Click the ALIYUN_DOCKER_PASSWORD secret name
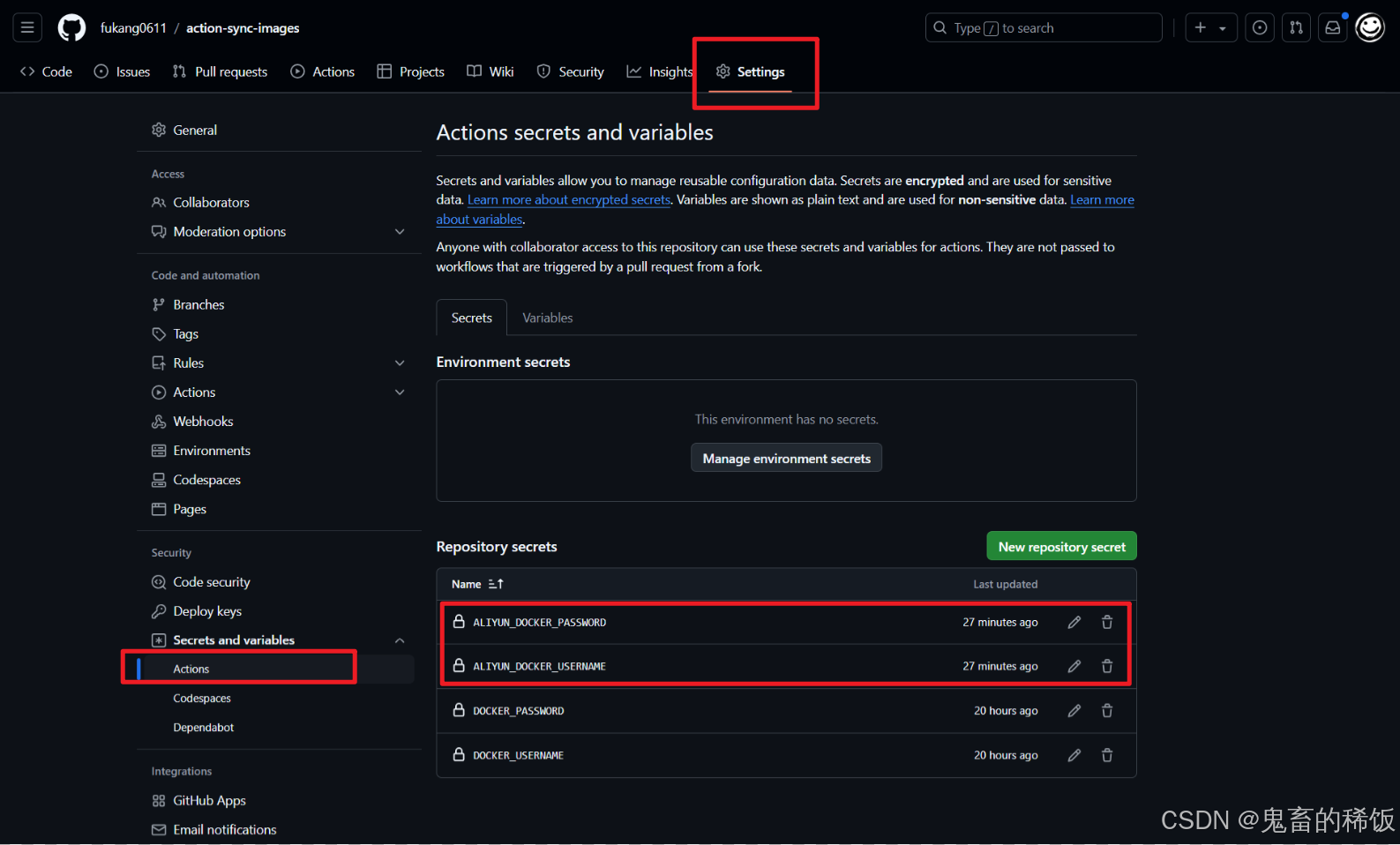The image size is (1400, 845). 539,623
